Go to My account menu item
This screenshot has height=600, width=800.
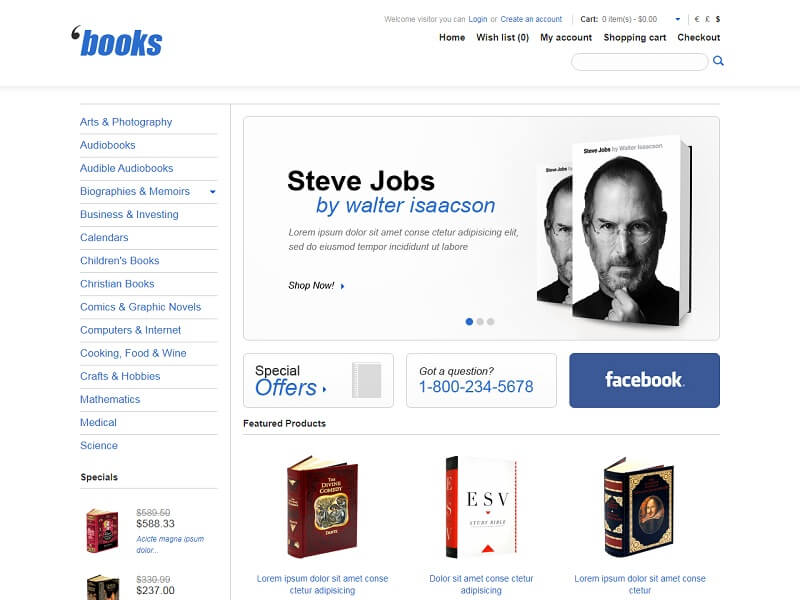point(566,37)
